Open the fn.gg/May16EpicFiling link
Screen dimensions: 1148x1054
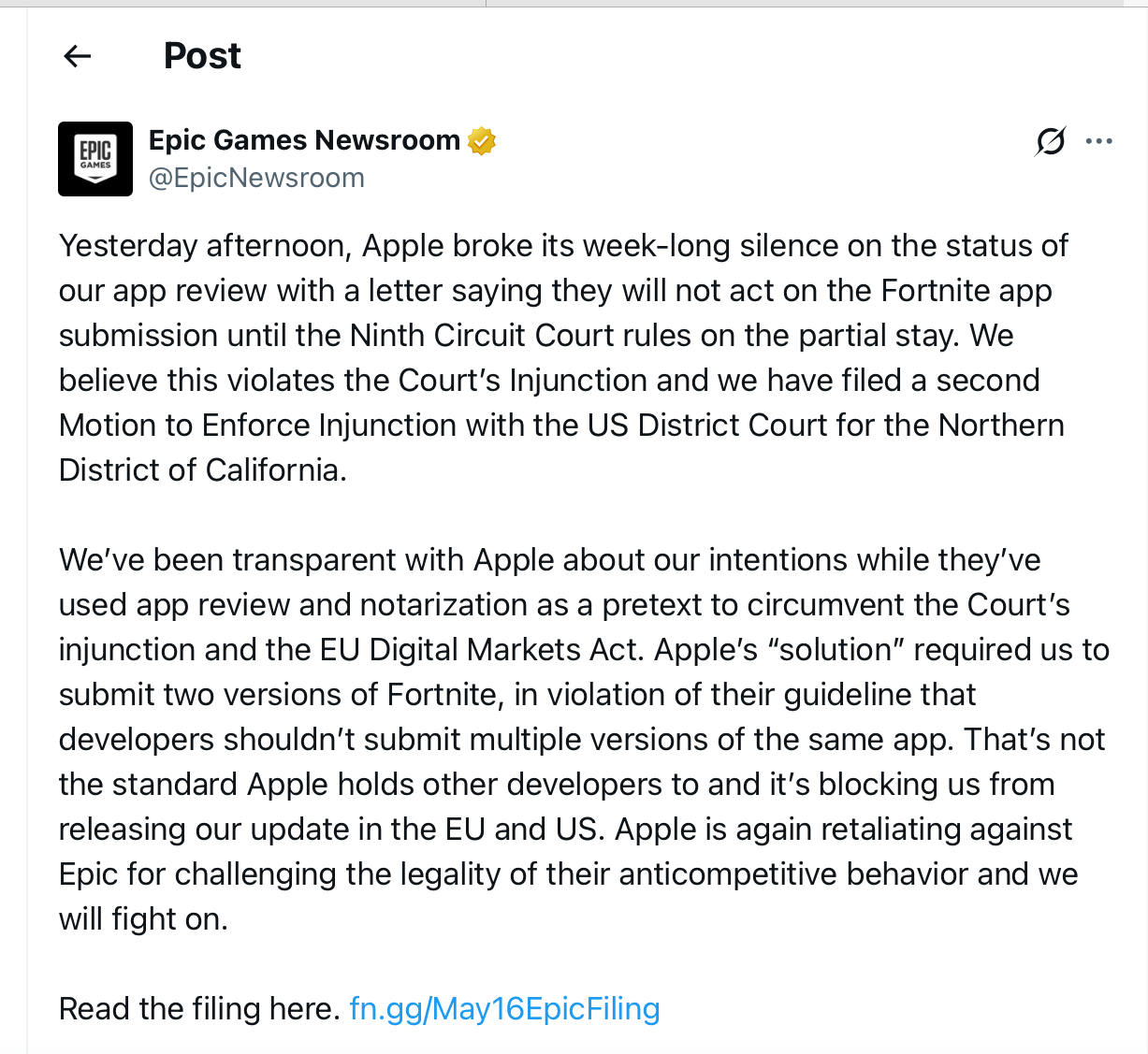(x=504, y=1008)
